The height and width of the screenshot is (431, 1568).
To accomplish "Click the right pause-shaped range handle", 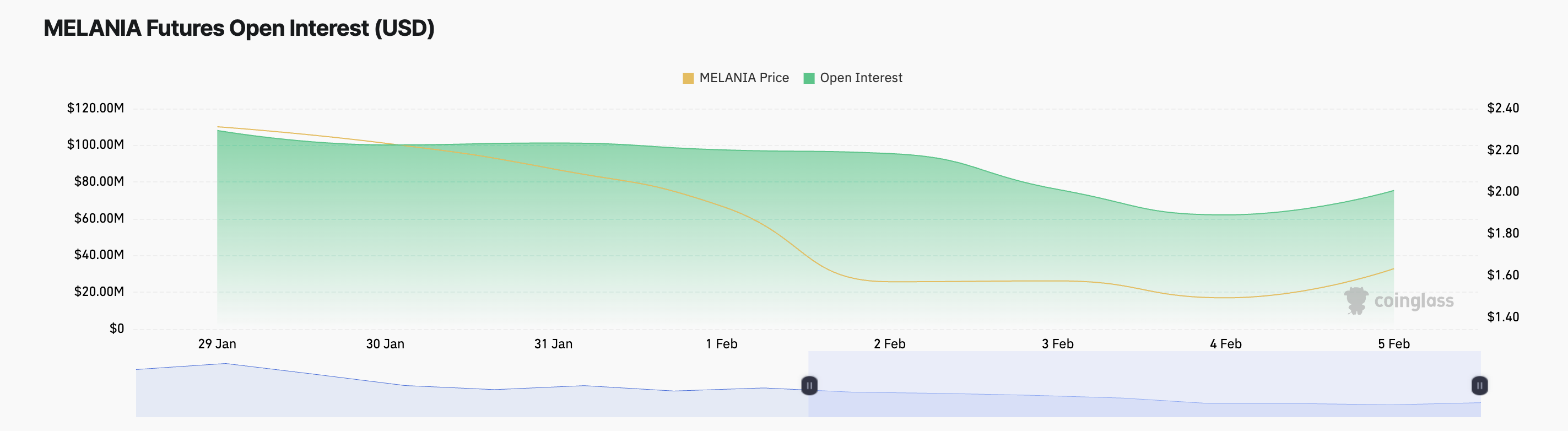I will [1479, 386].
